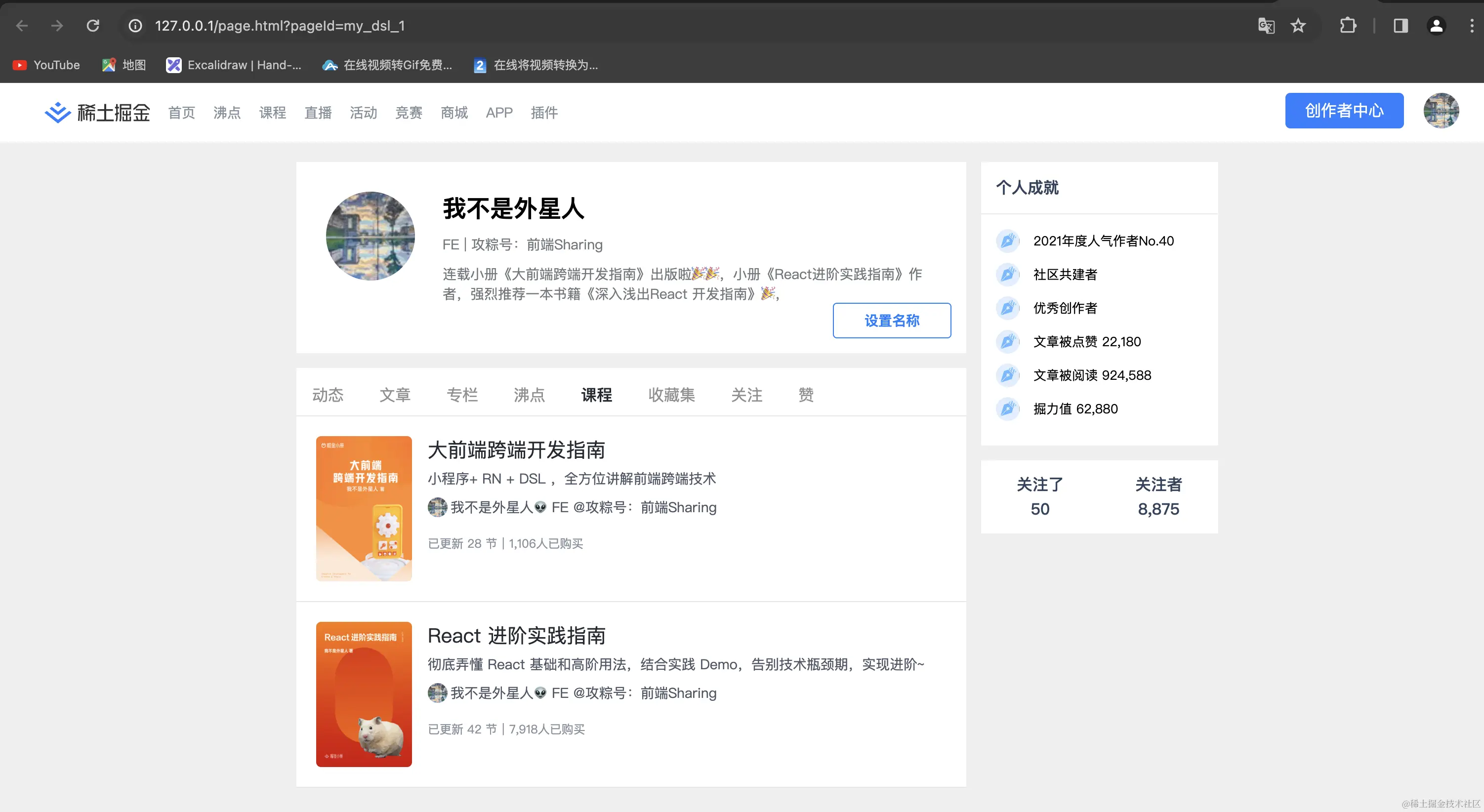Click text 文章被阅读 924,588

click(x=1092, y=375)
